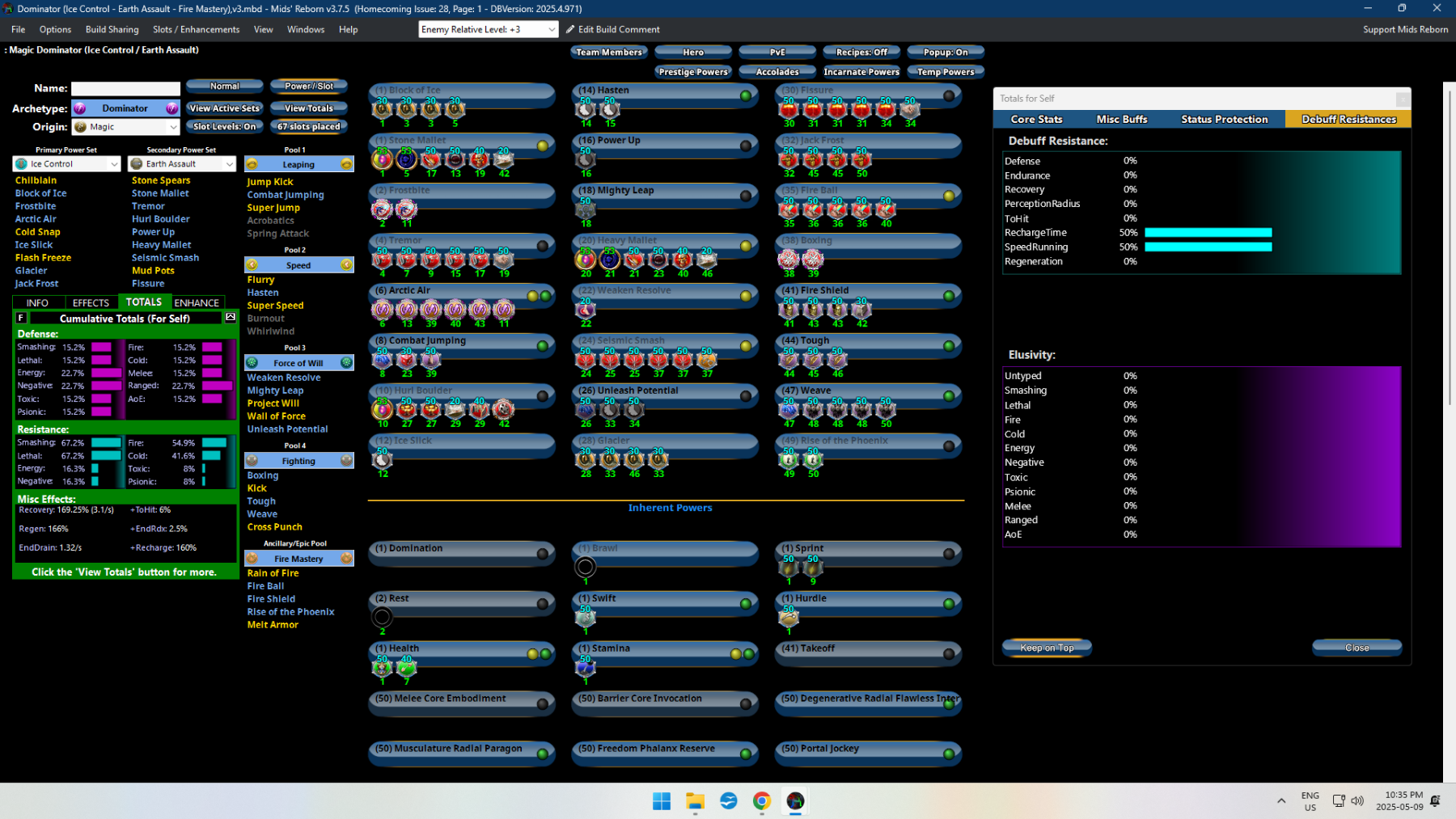Click the RechargeTime debuff resistance bar

1208,233
